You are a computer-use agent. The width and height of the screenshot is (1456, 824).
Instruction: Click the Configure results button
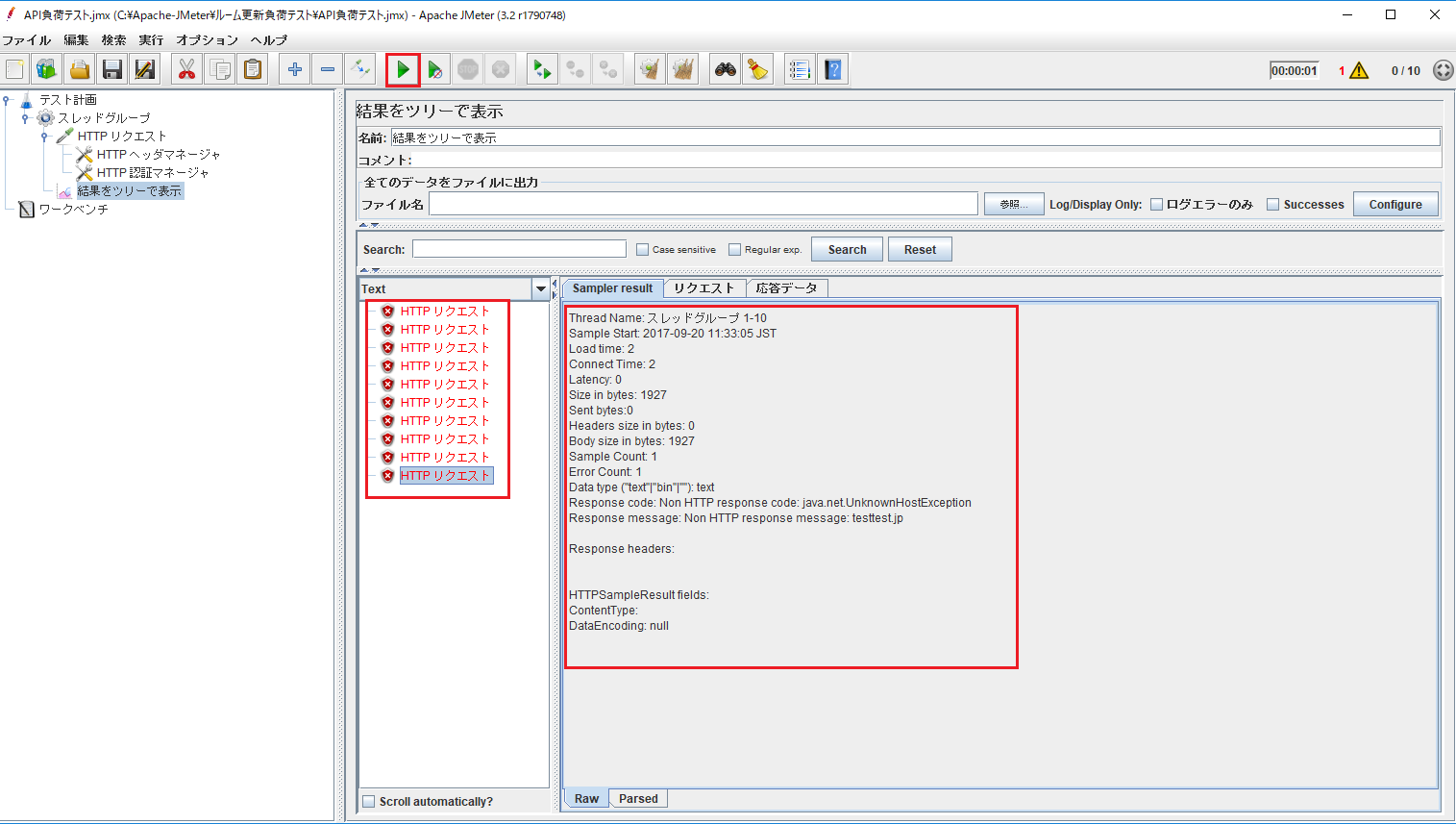click(1394, 204)
